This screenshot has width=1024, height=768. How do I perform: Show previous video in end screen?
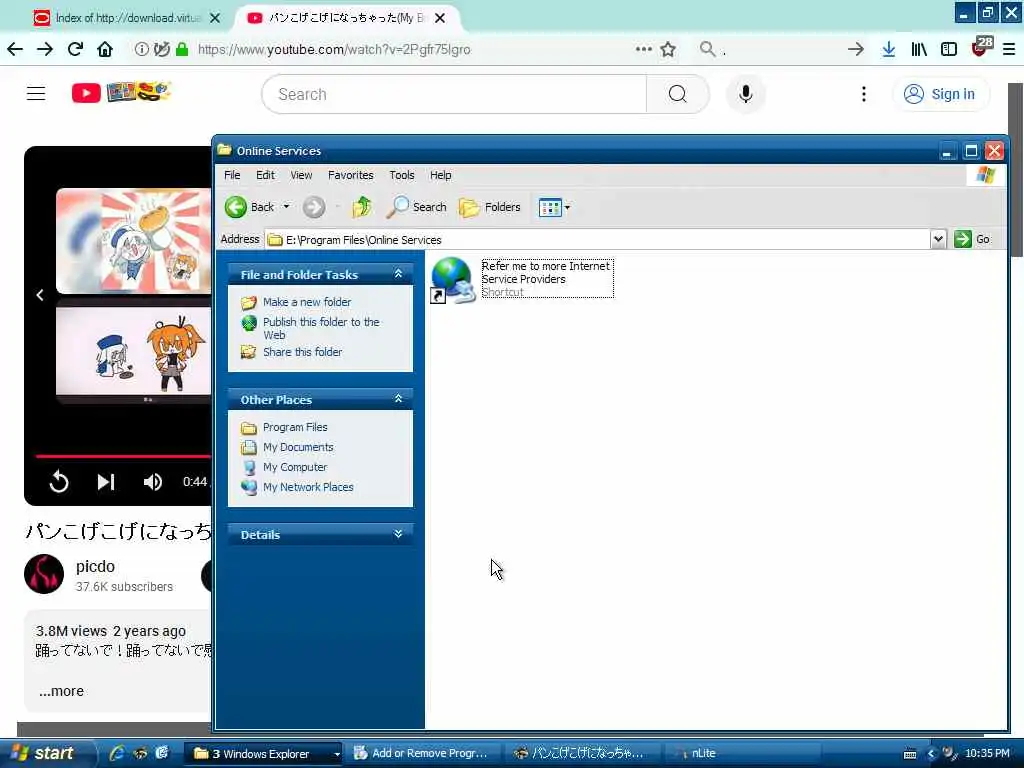tap(40, 295)
